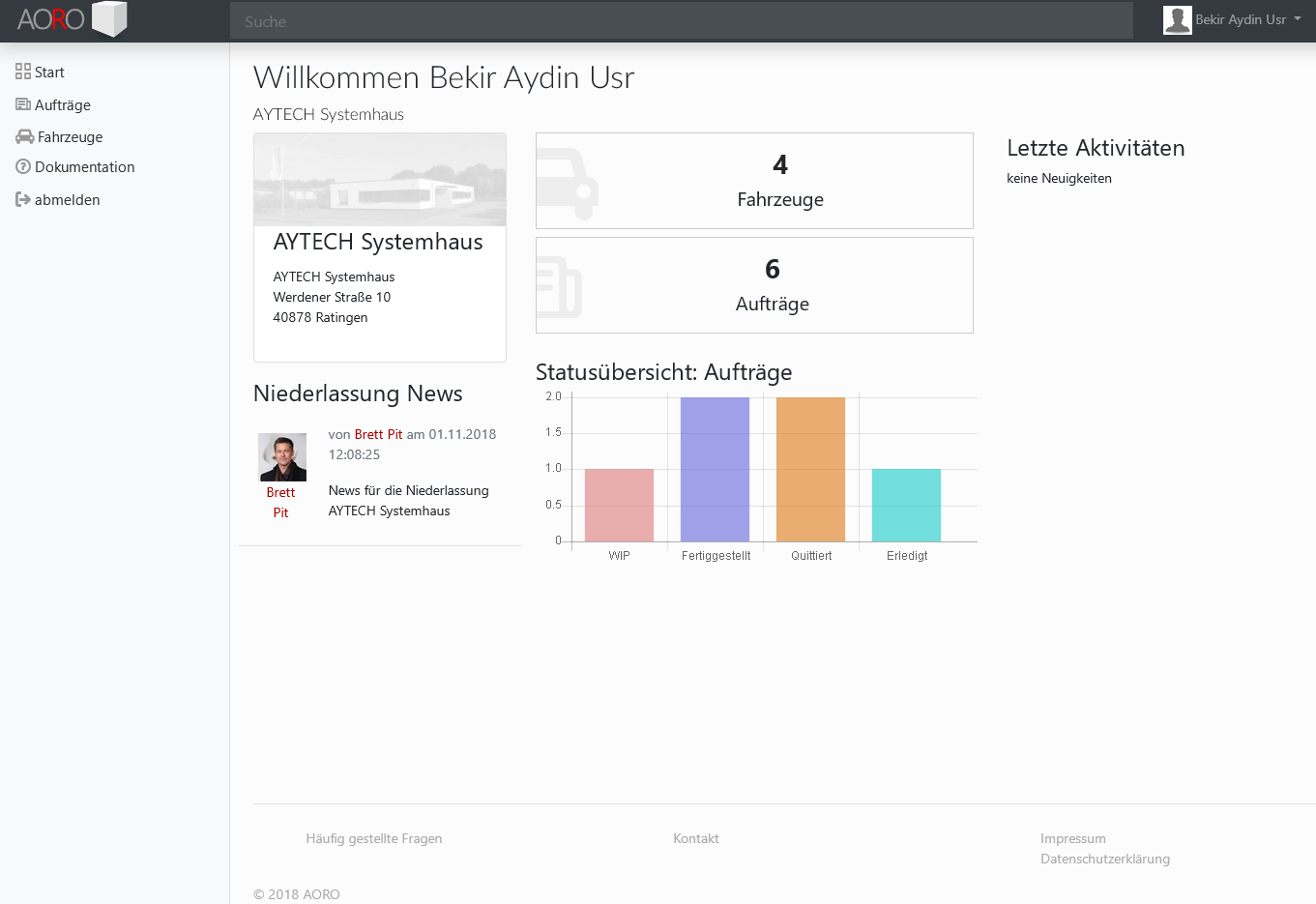This screenshot has height=904, width=1316.
Task: Click the WIP bar in the status chart
Action: (x=618, y=505)
